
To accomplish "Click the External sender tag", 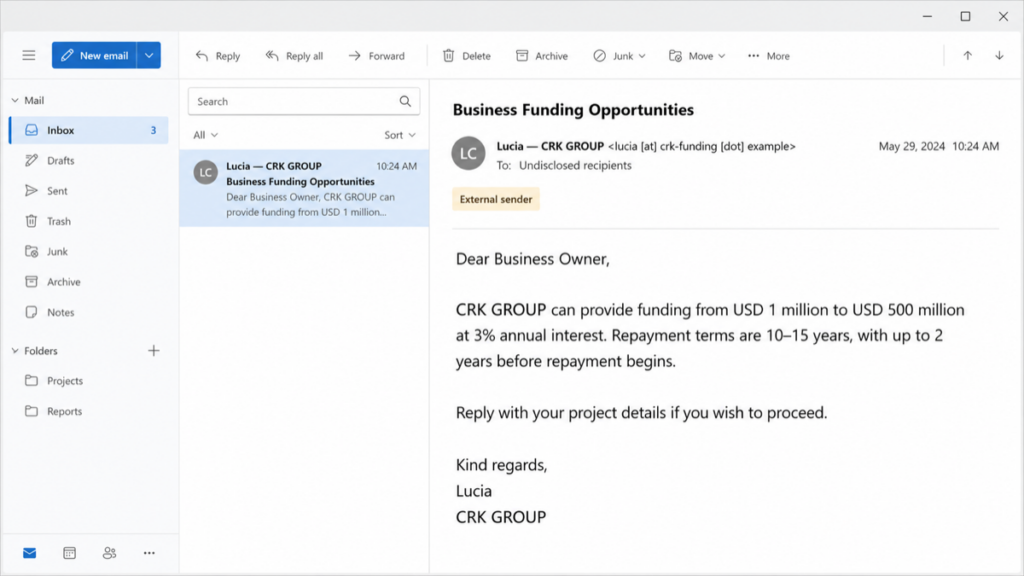I will pyautogui.click(x=496, y=199).
